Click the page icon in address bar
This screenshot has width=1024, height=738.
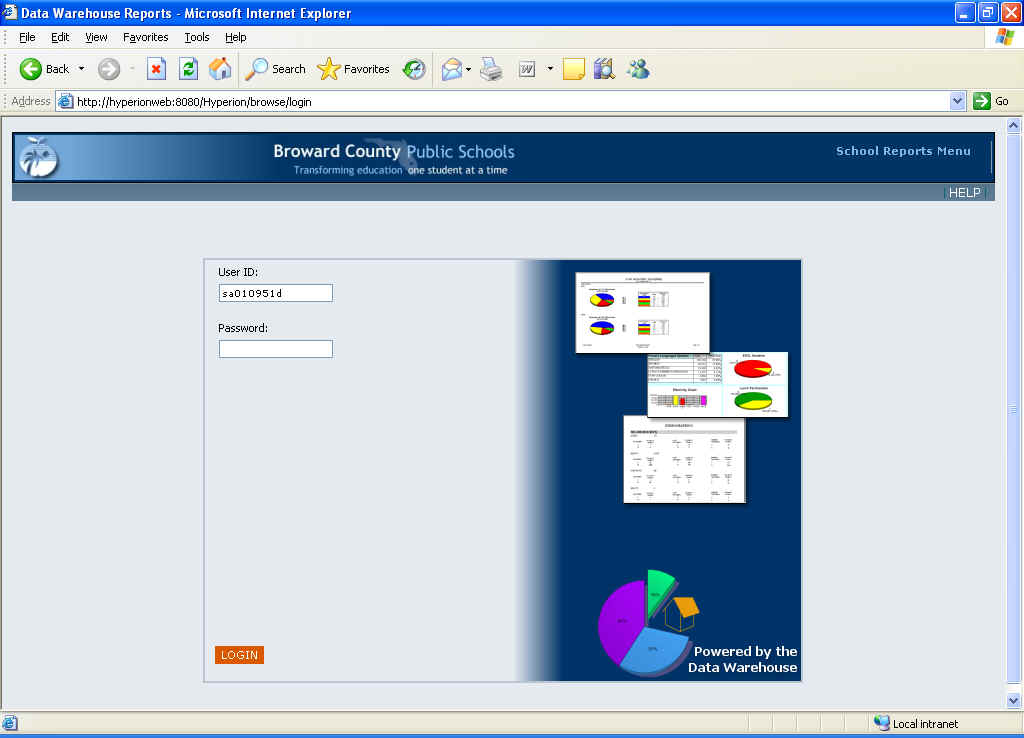(x=65, y=101)
